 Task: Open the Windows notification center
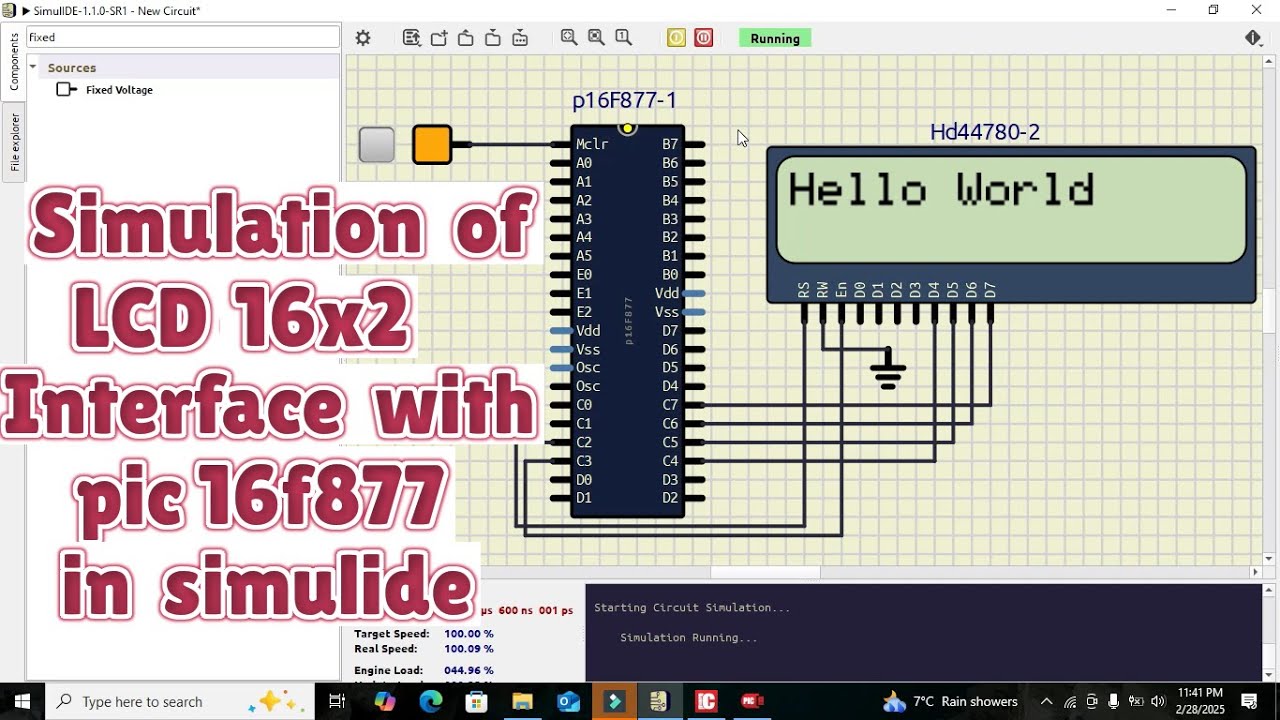coord(1250,701)
